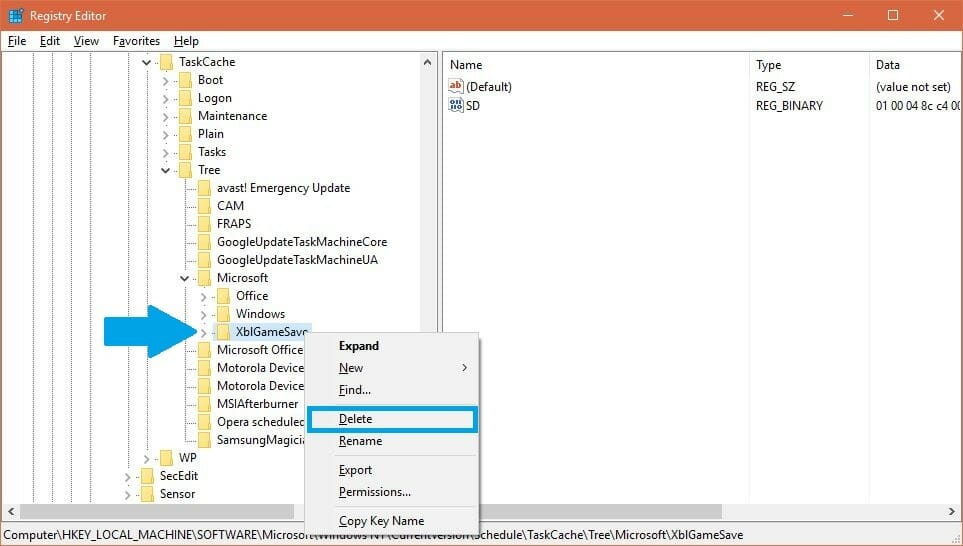Expand the WP key

point(146,458)
